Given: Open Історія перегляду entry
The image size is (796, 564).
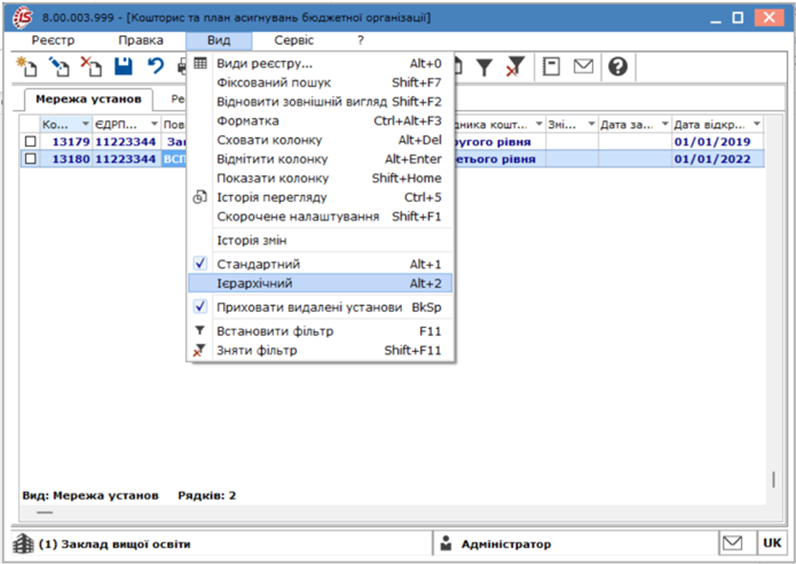Looking at the screenshot, I should (320, 197).
